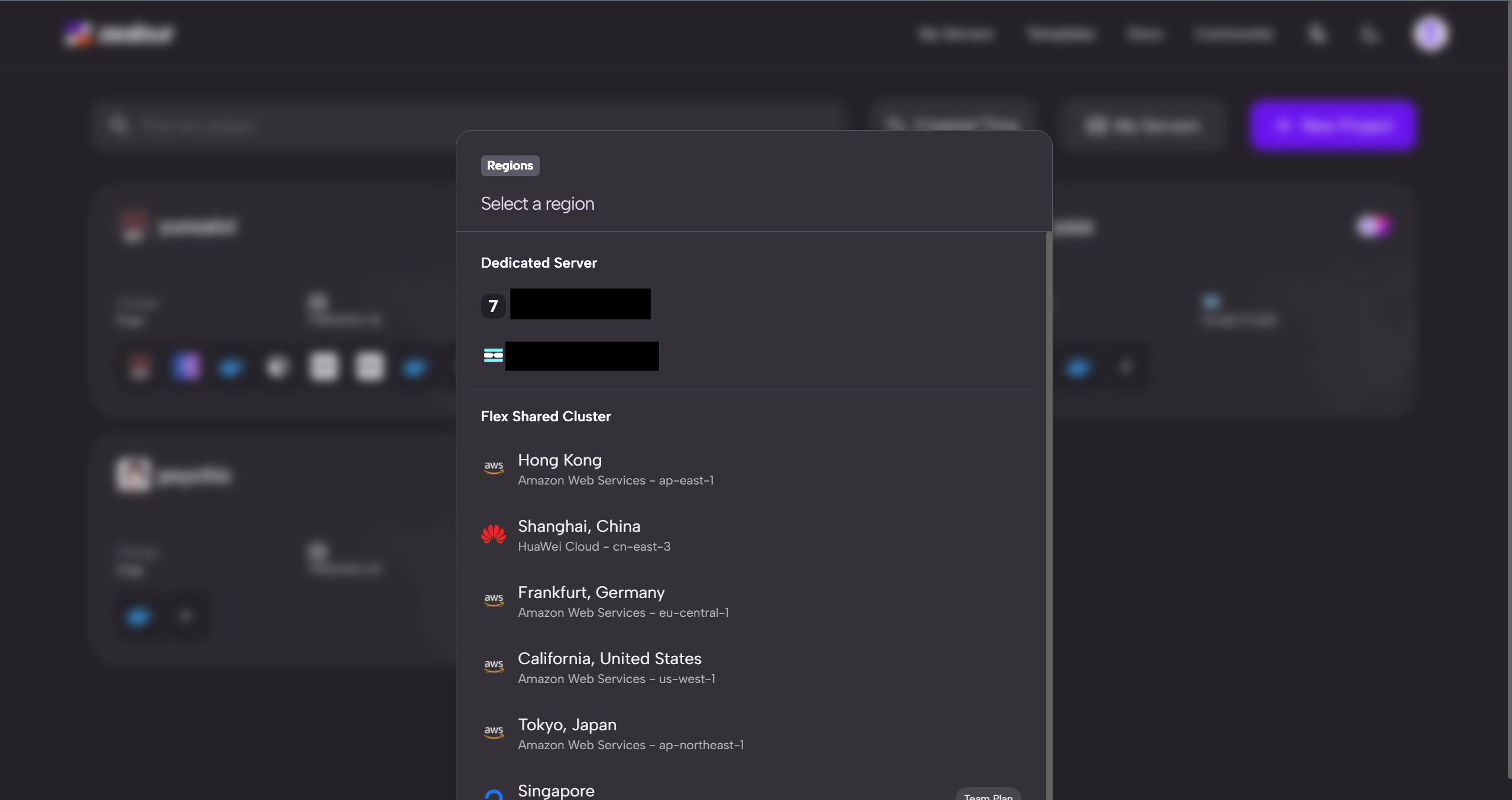
Task: Select the Singapore region entry
Action: 556,791
